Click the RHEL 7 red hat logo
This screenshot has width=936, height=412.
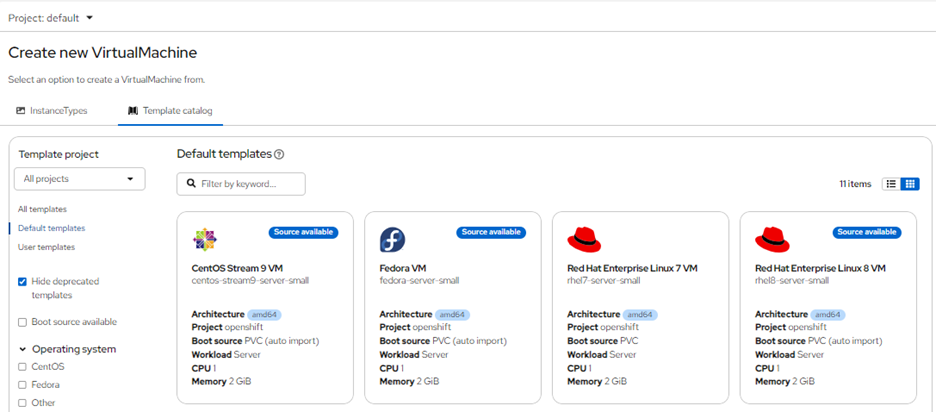584,239
